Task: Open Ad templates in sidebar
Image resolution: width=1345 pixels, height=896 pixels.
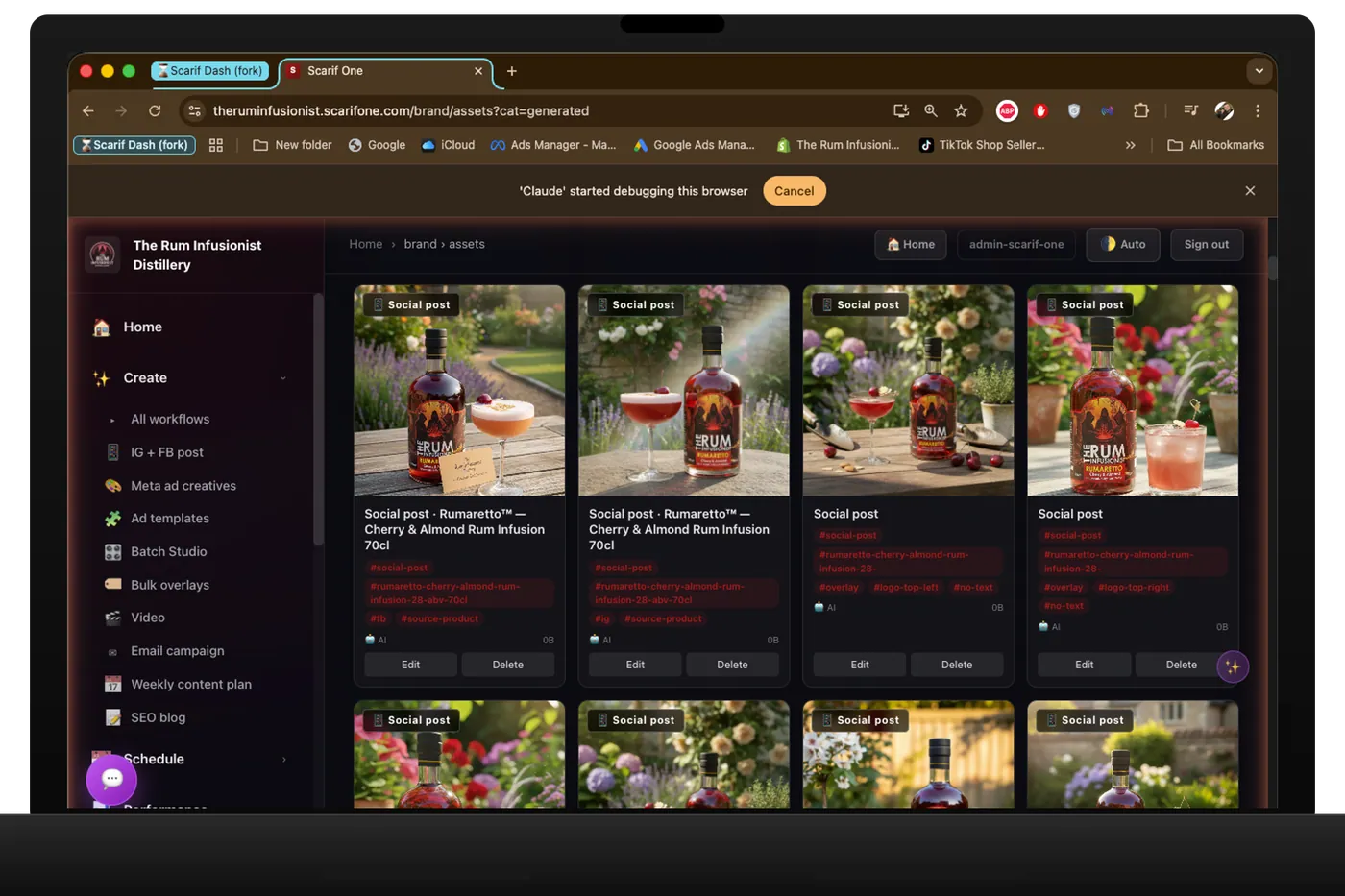Action: (x=170, y=519)
